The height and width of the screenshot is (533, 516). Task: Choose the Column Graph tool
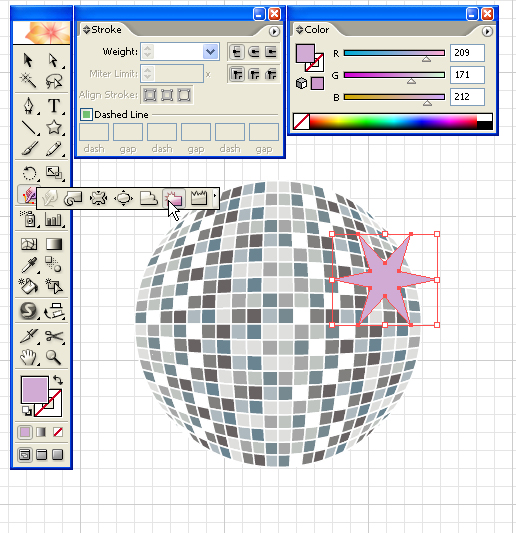click(54, 219)
